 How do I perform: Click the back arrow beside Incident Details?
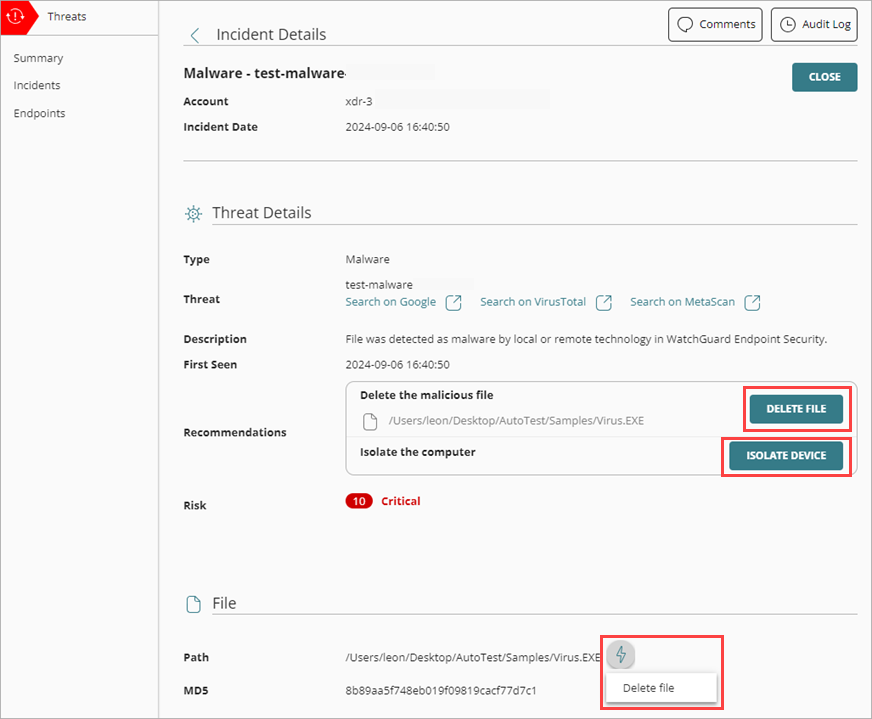pyautogui.click(x=195, y=34)
